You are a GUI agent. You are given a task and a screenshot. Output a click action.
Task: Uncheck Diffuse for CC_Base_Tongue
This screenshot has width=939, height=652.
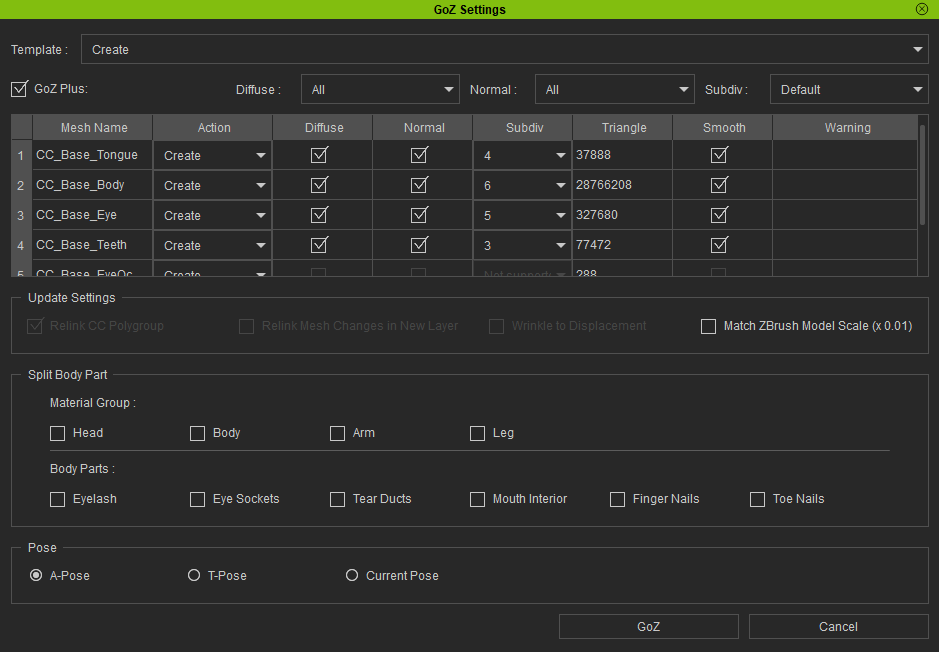319,155
